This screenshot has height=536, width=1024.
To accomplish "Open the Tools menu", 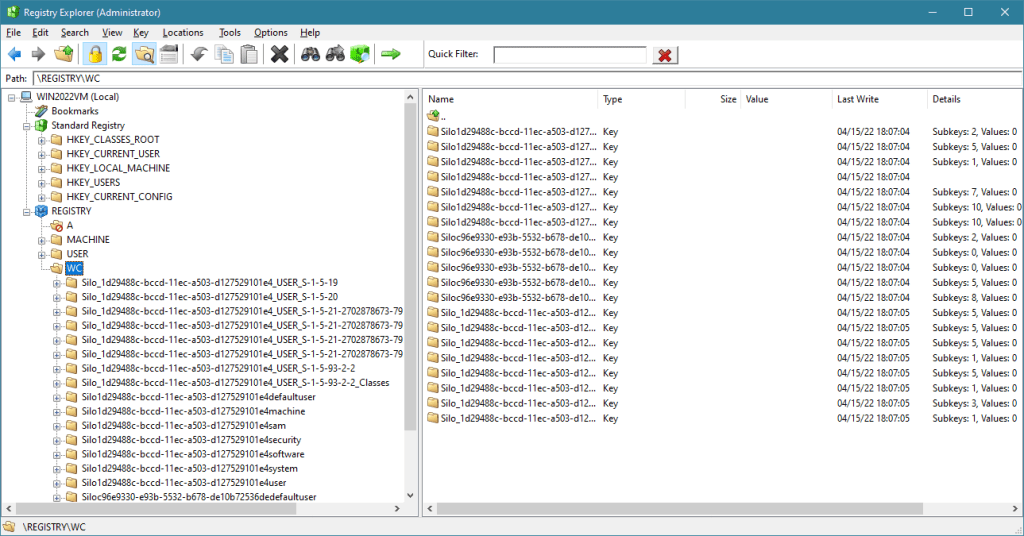I will coord(230,32).
